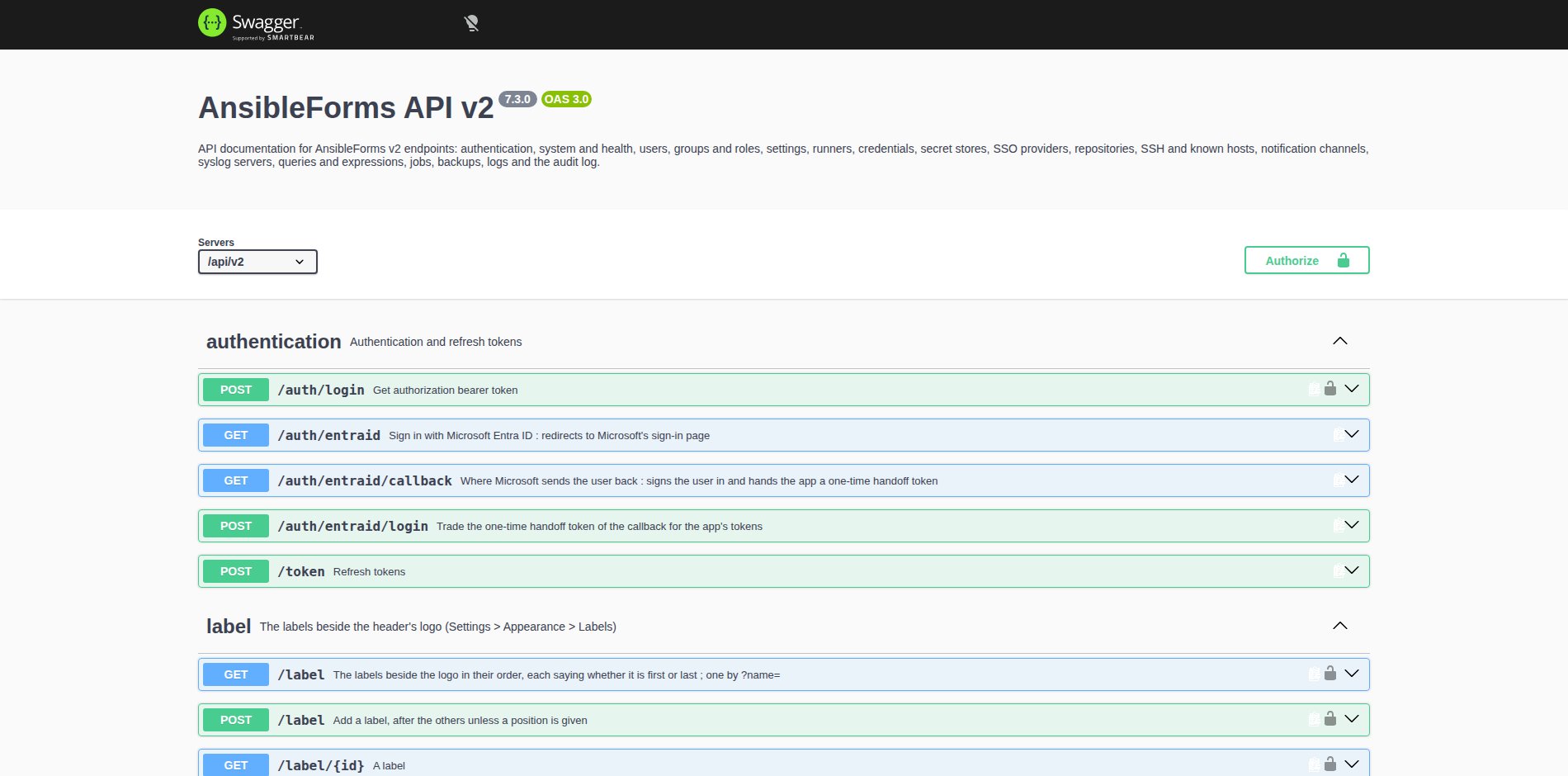The width and height of the screenshot is (1568, 776).
Task: Click the lock icon on the /label/{id} row
Action: (x=1330, y=764)
